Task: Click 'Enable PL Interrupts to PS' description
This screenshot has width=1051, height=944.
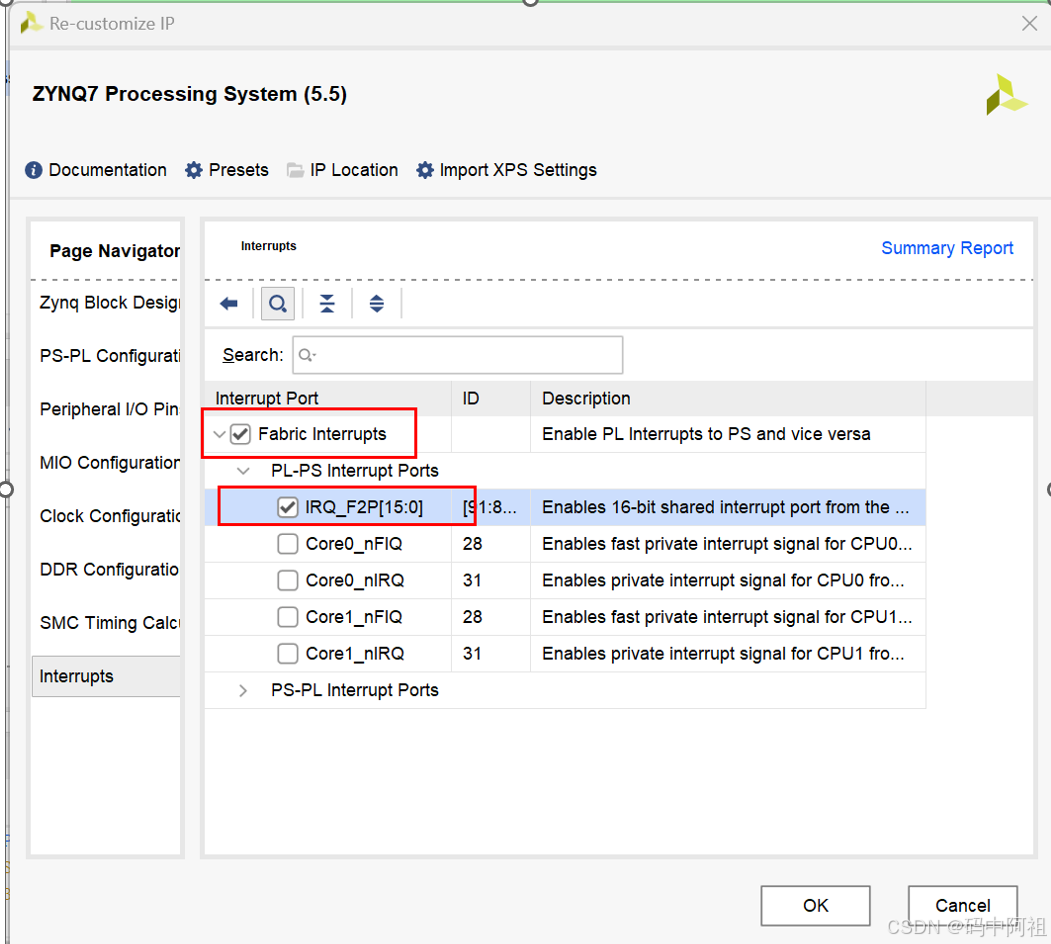Action: point(706,434)
